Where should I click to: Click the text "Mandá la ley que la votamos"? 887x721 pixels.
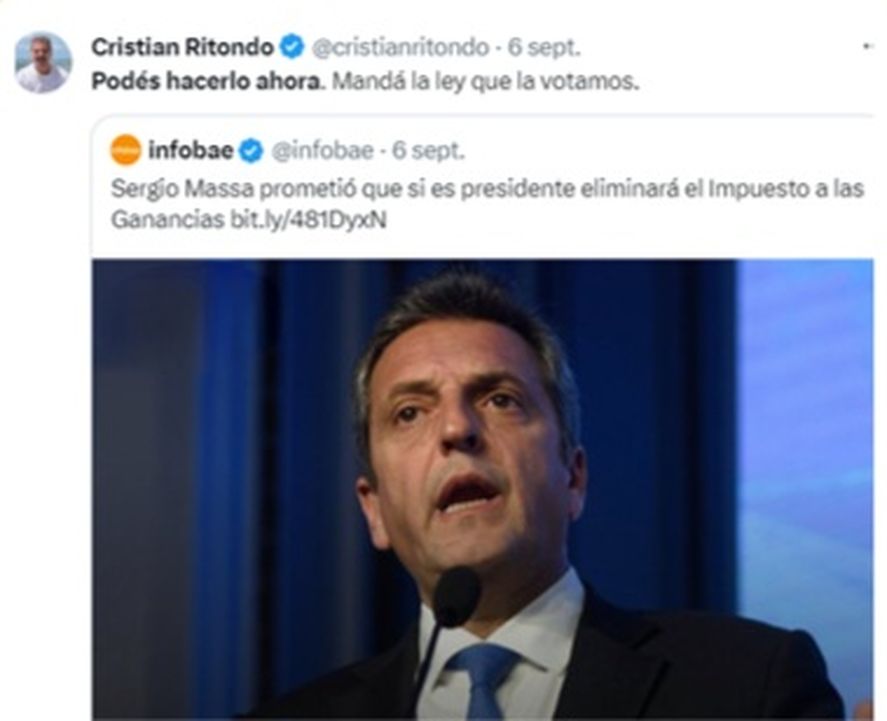coord(484,81)
